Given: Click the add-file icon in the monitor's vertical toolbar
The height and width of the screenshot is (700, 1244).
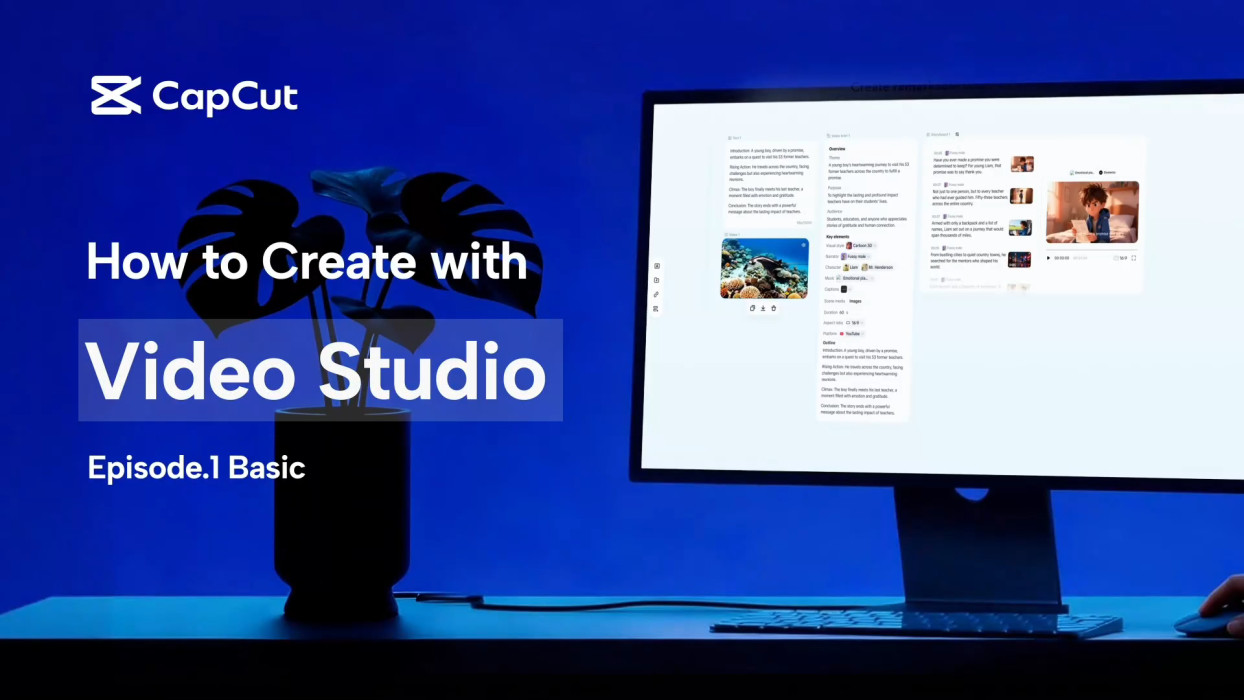Looking at the screenshot, I should 657,280.
